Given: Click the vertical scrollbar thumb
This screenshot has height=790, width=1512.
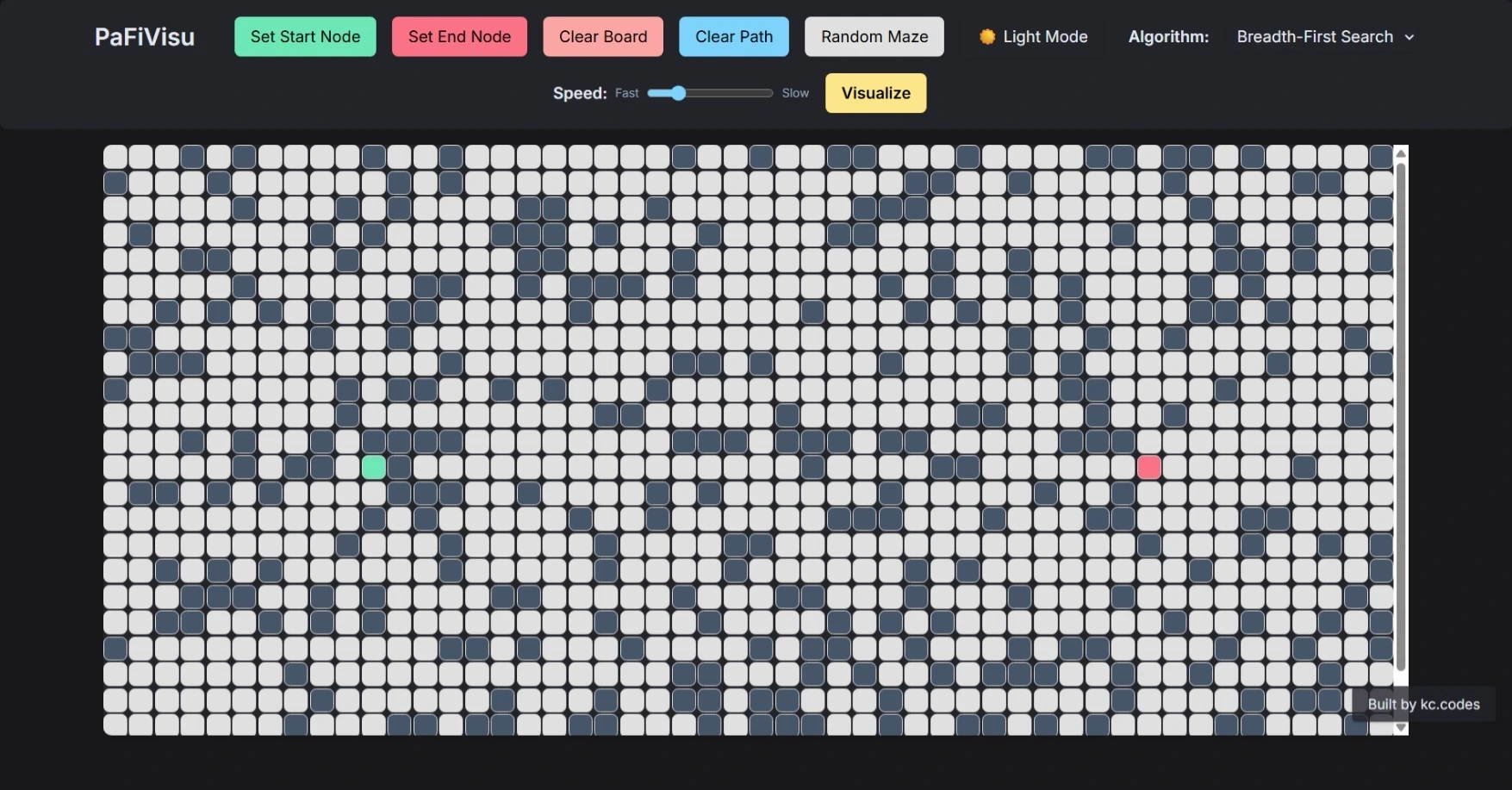Looking at the screenshot, I should point(1401,417).
